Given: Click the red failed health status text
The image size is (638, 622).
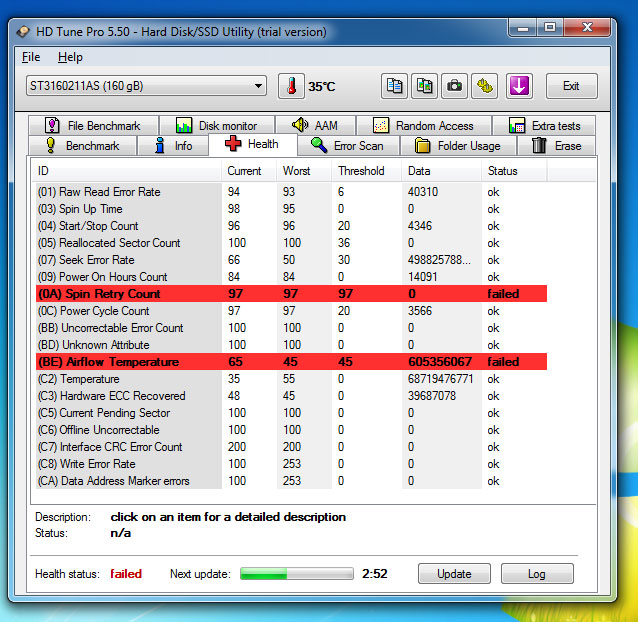Looking at the screenshot, I should tap(126, 574).
